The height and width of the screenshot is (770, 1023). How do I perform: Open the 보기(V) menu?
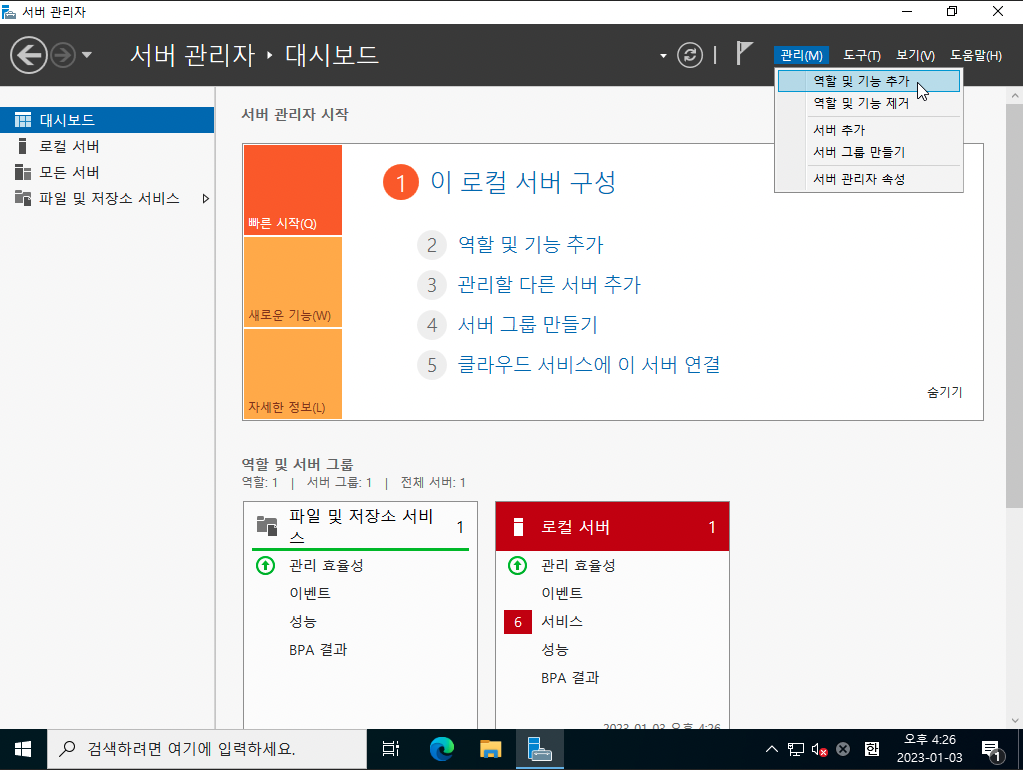pyautogui.click(x=915, y=55)
